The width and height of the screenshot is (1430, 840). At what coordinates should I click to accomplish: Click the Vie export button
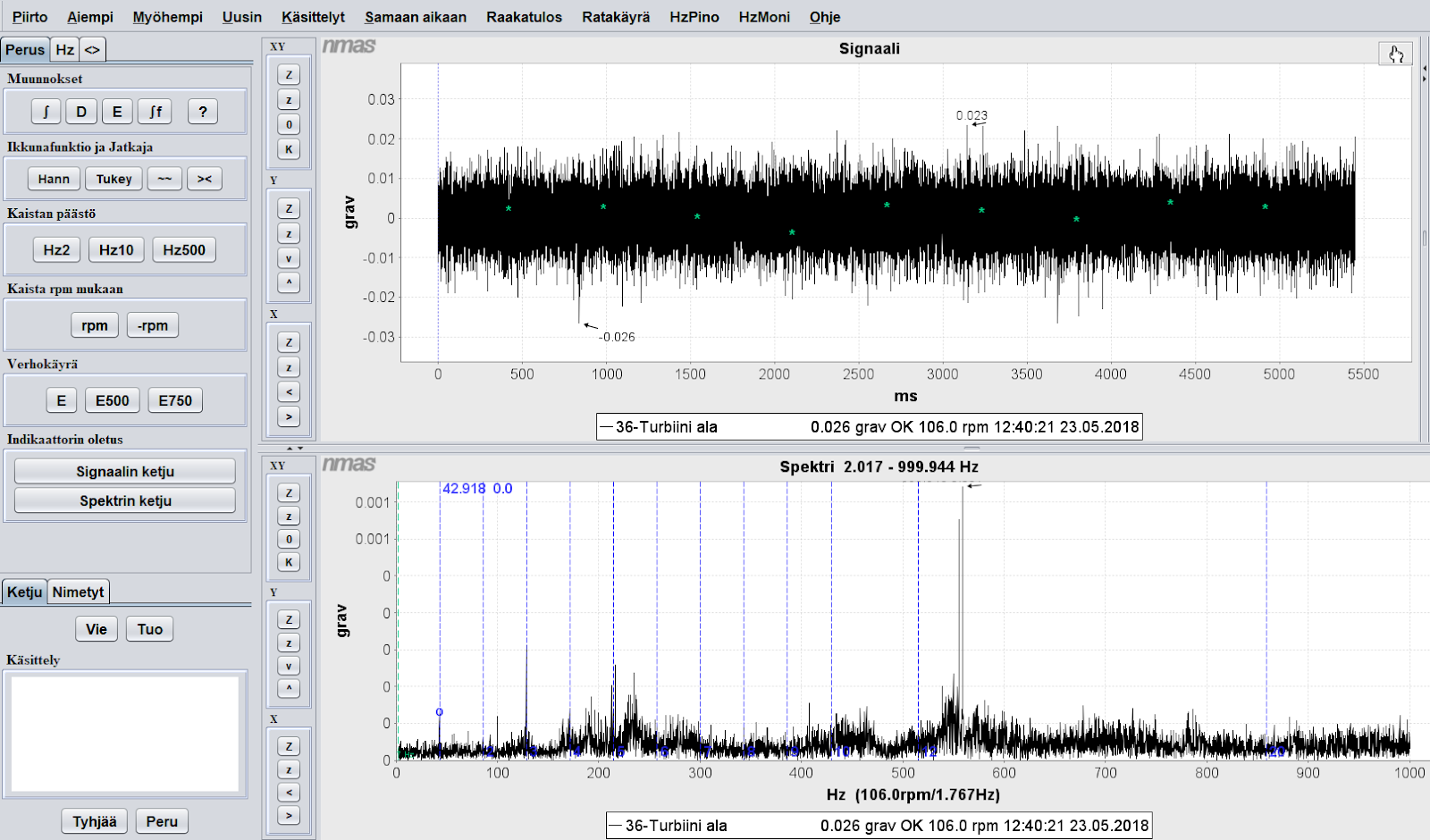click(97, 629)
